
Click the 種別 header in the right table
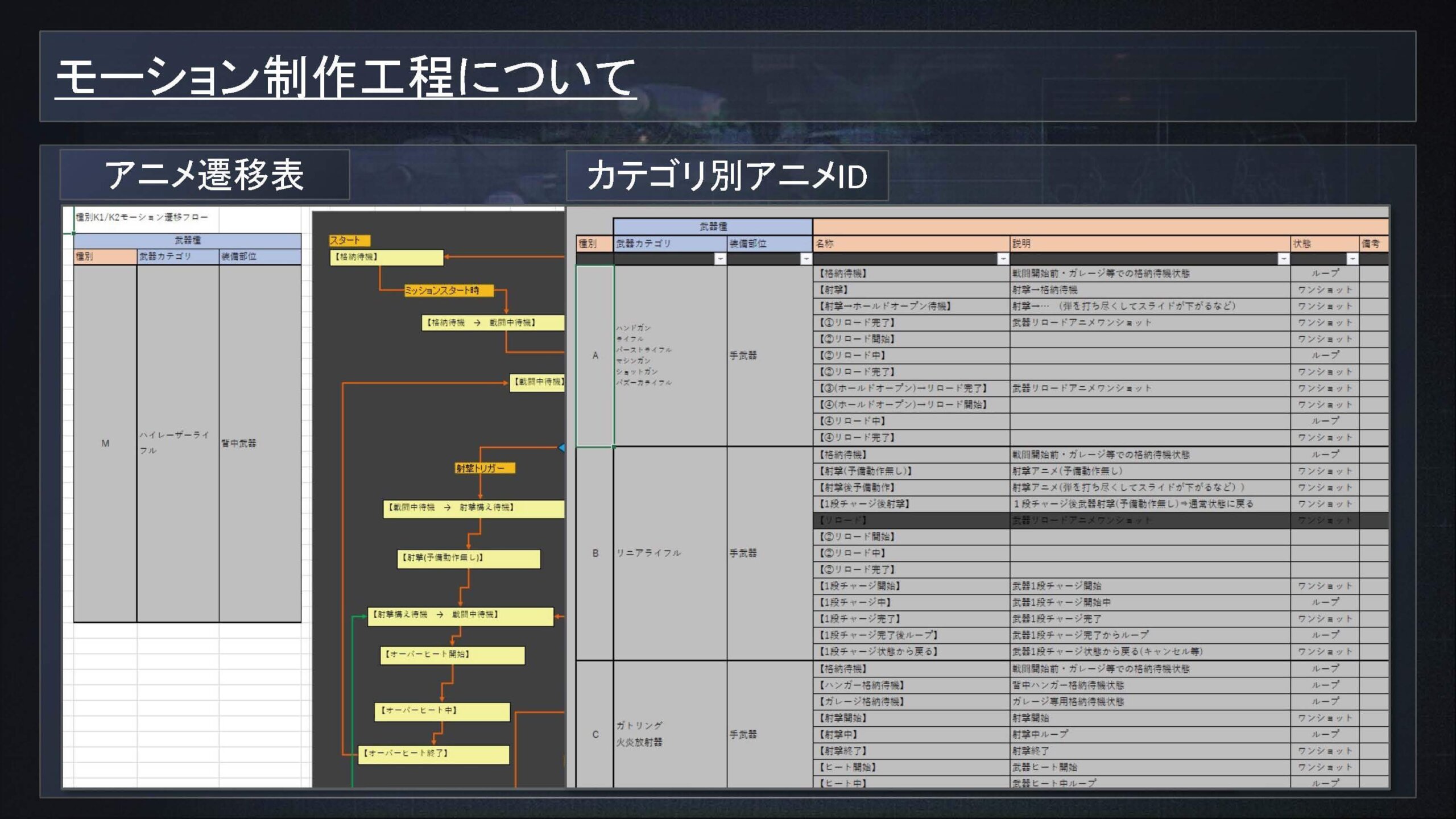[594, 243]
